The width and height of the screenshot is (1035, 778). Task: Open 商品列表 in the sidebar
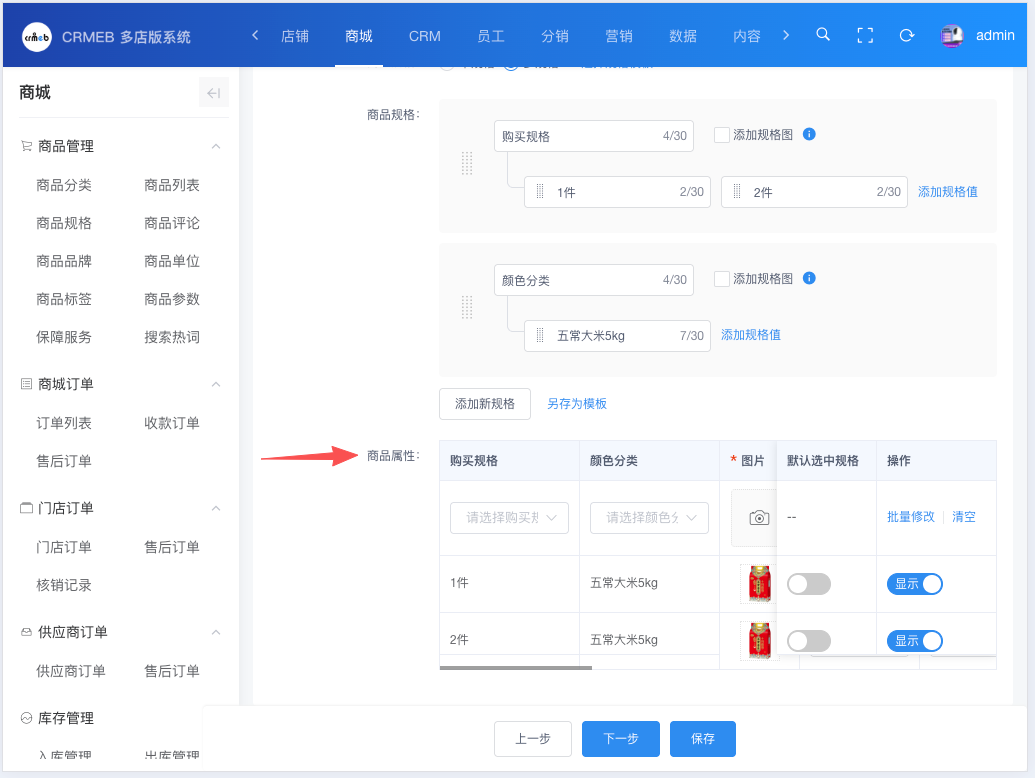172,185
